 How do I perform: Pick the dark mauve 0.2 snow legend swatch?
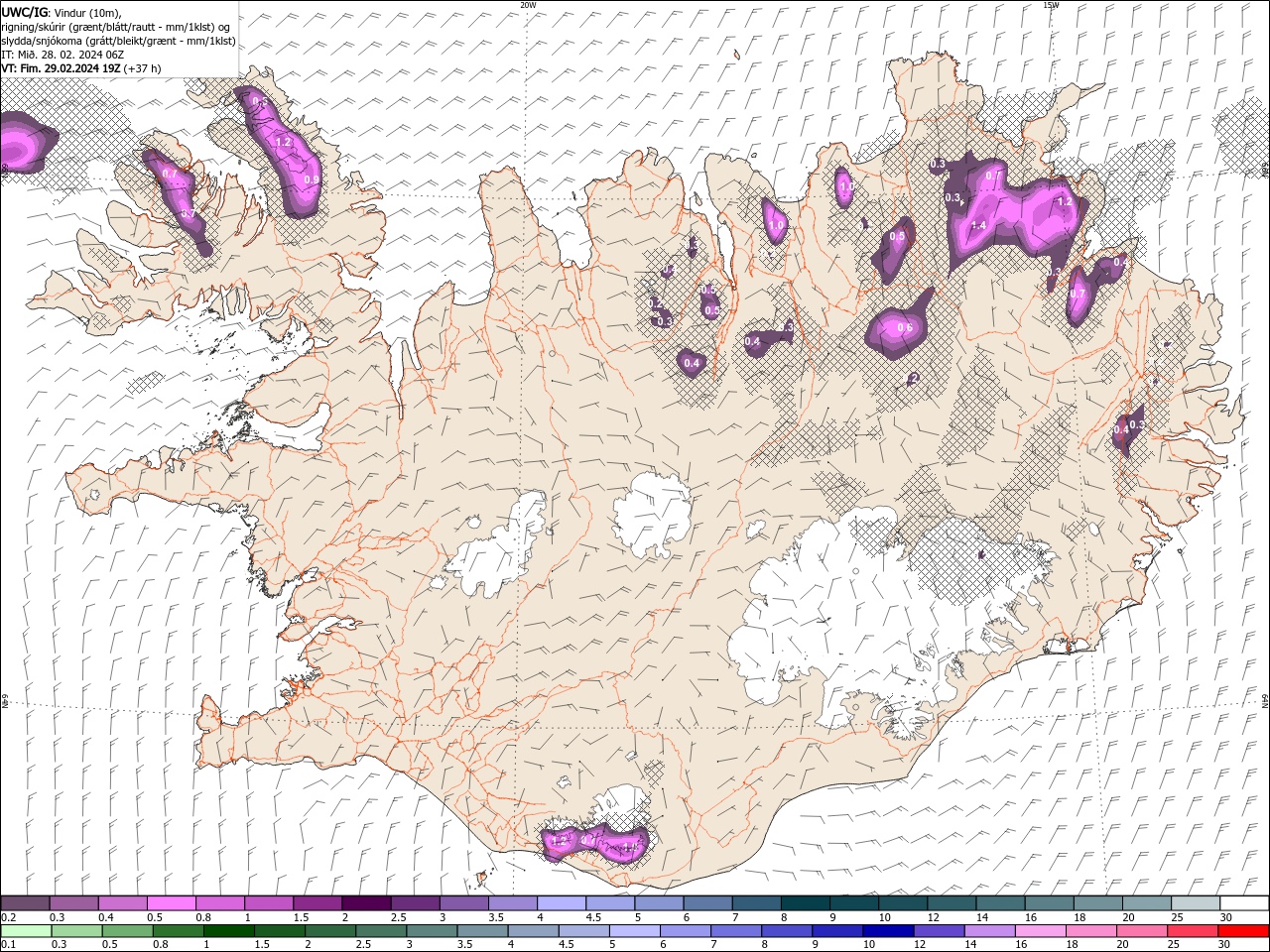pyautogui.click(x=25, y=903)
